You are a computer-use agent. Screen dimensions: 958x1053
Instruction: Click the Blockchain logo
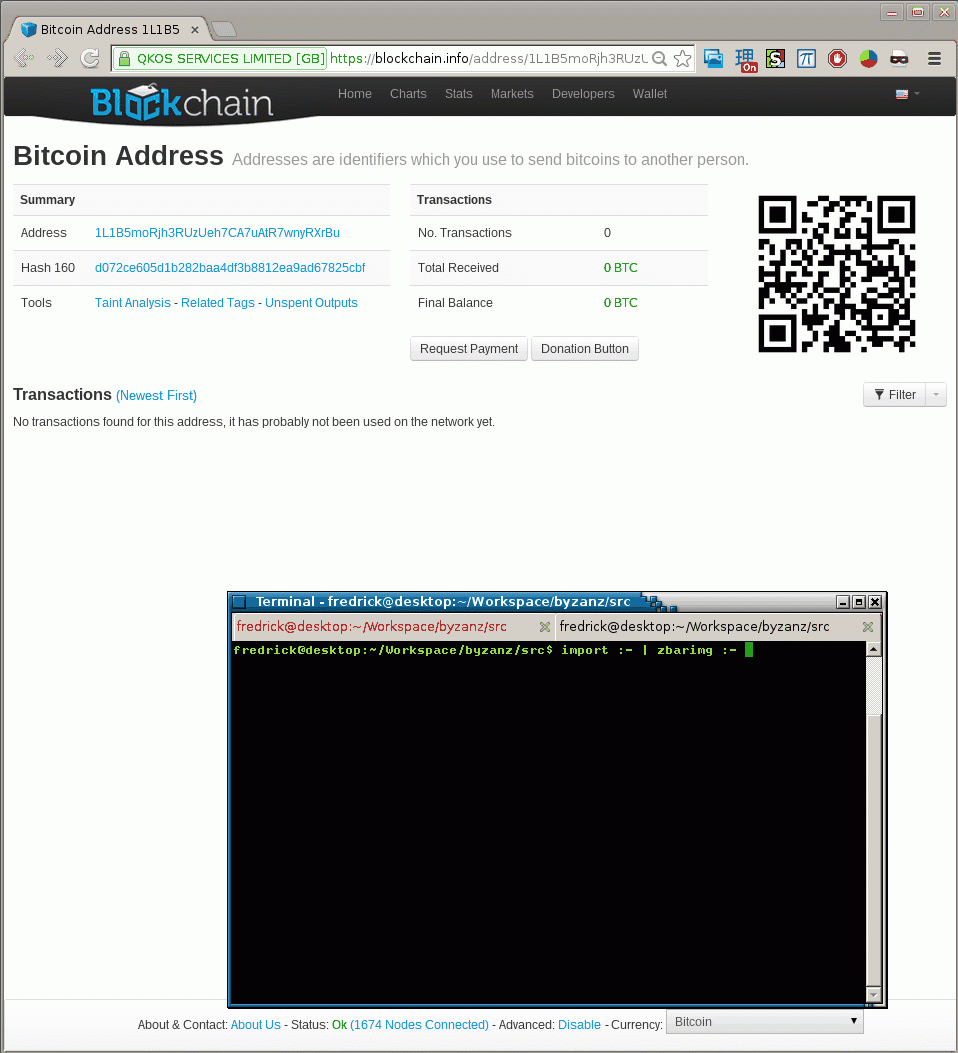tap(181, 103)
